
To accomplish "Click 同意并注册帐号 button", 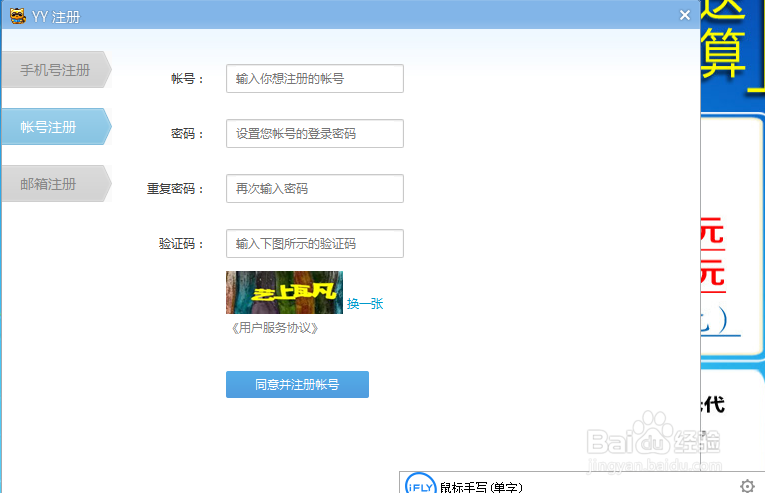I will point(297,385).
